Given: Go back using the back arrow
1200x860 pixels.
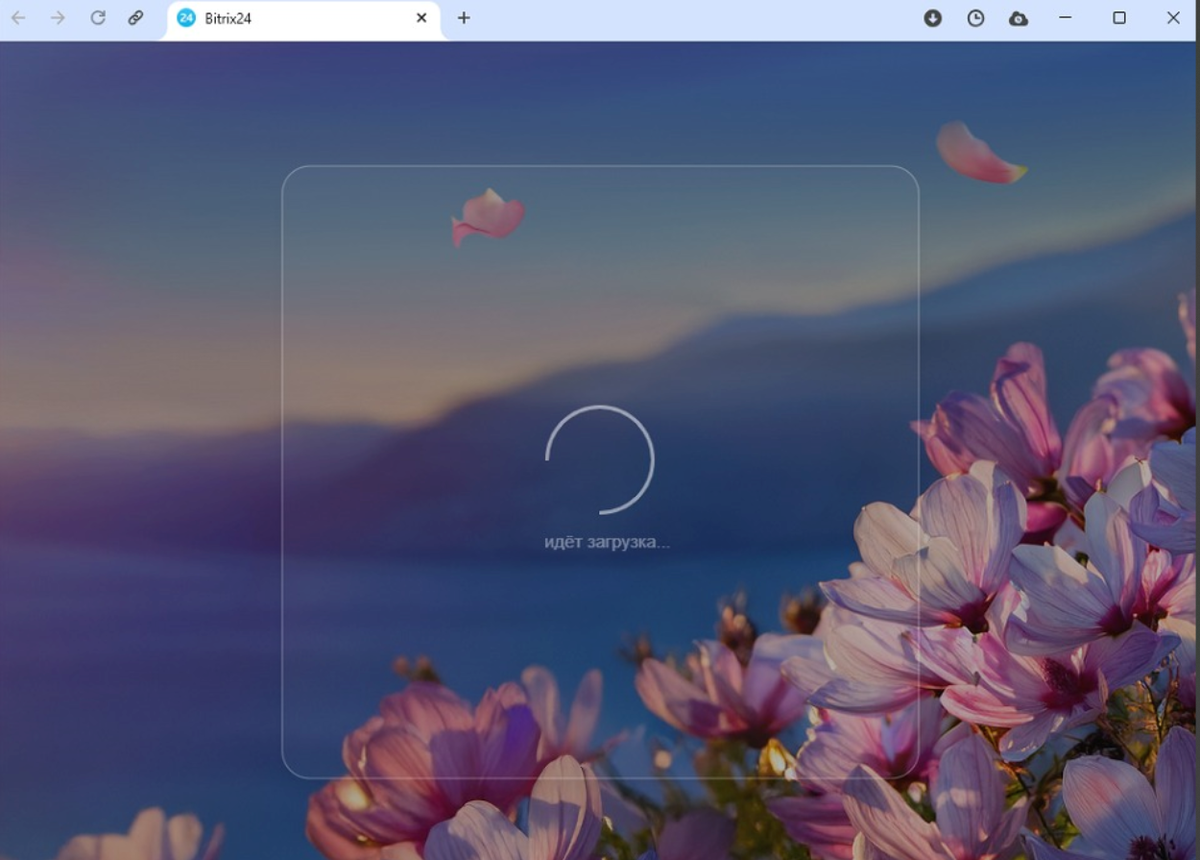Looking at the screenshot, I should pos(18,18).
